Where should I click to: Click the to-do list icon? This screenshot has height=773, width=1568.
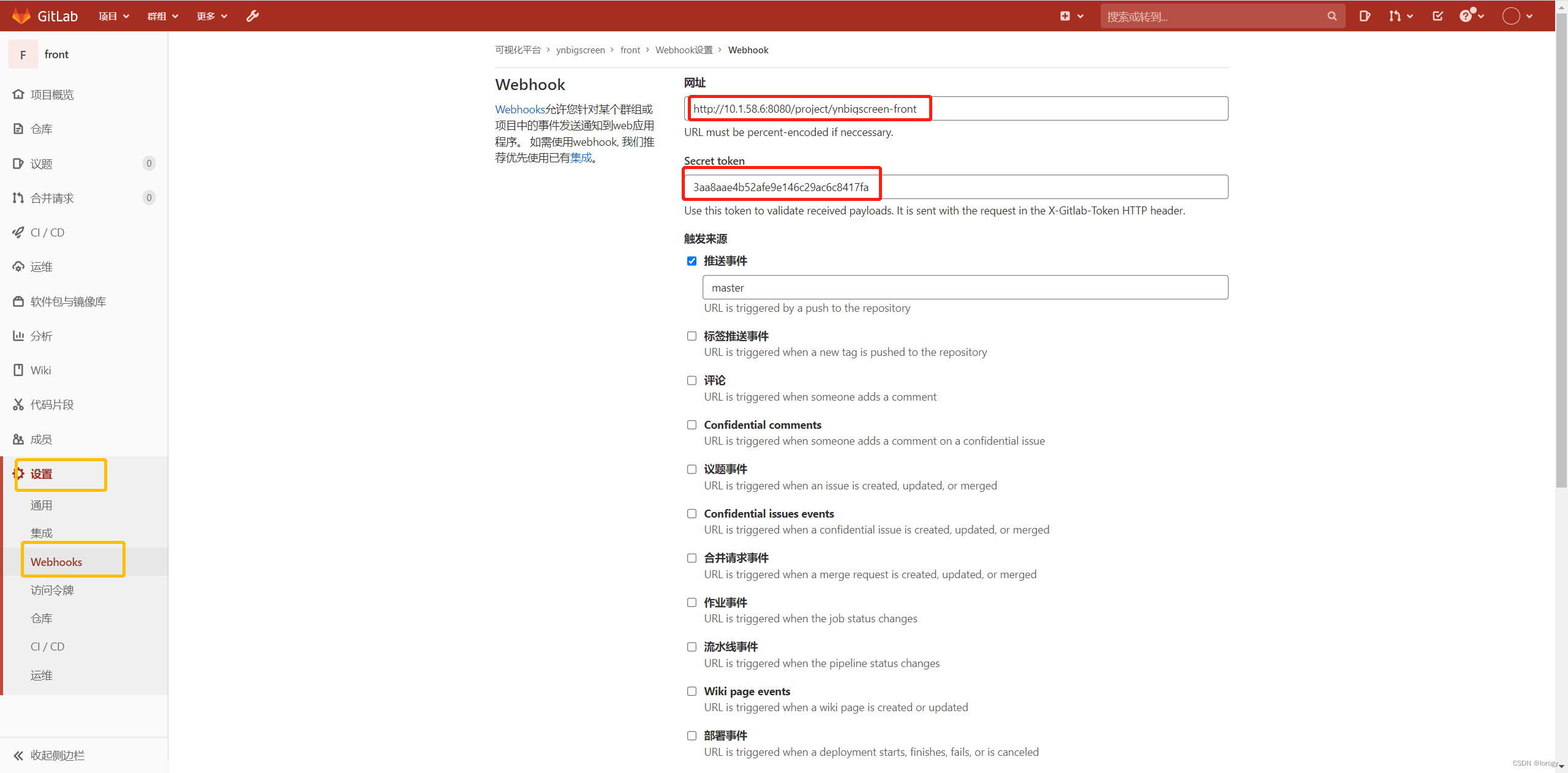1438,16
